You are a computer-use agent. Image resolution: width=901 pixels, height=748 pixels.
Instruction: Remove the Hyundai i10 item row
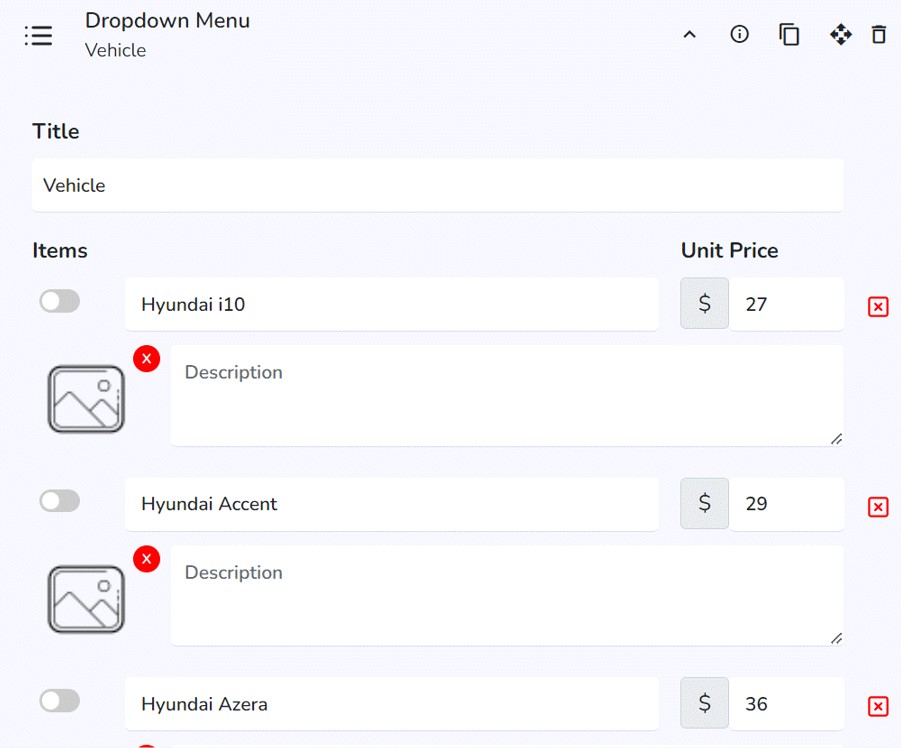[878, 307]
